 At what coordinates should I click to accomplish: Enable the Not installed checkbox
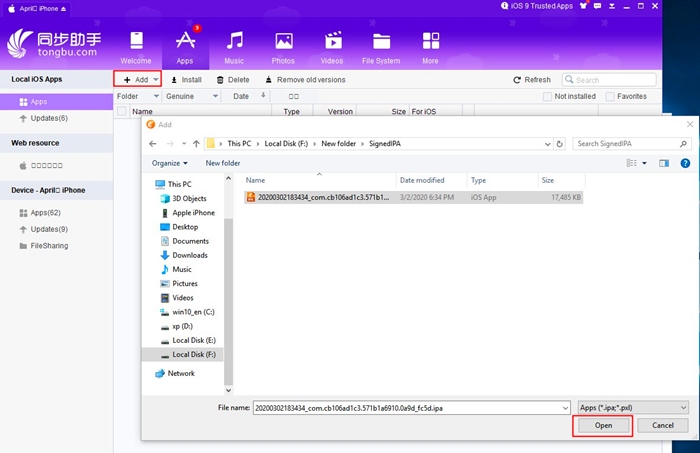[547, 96]
